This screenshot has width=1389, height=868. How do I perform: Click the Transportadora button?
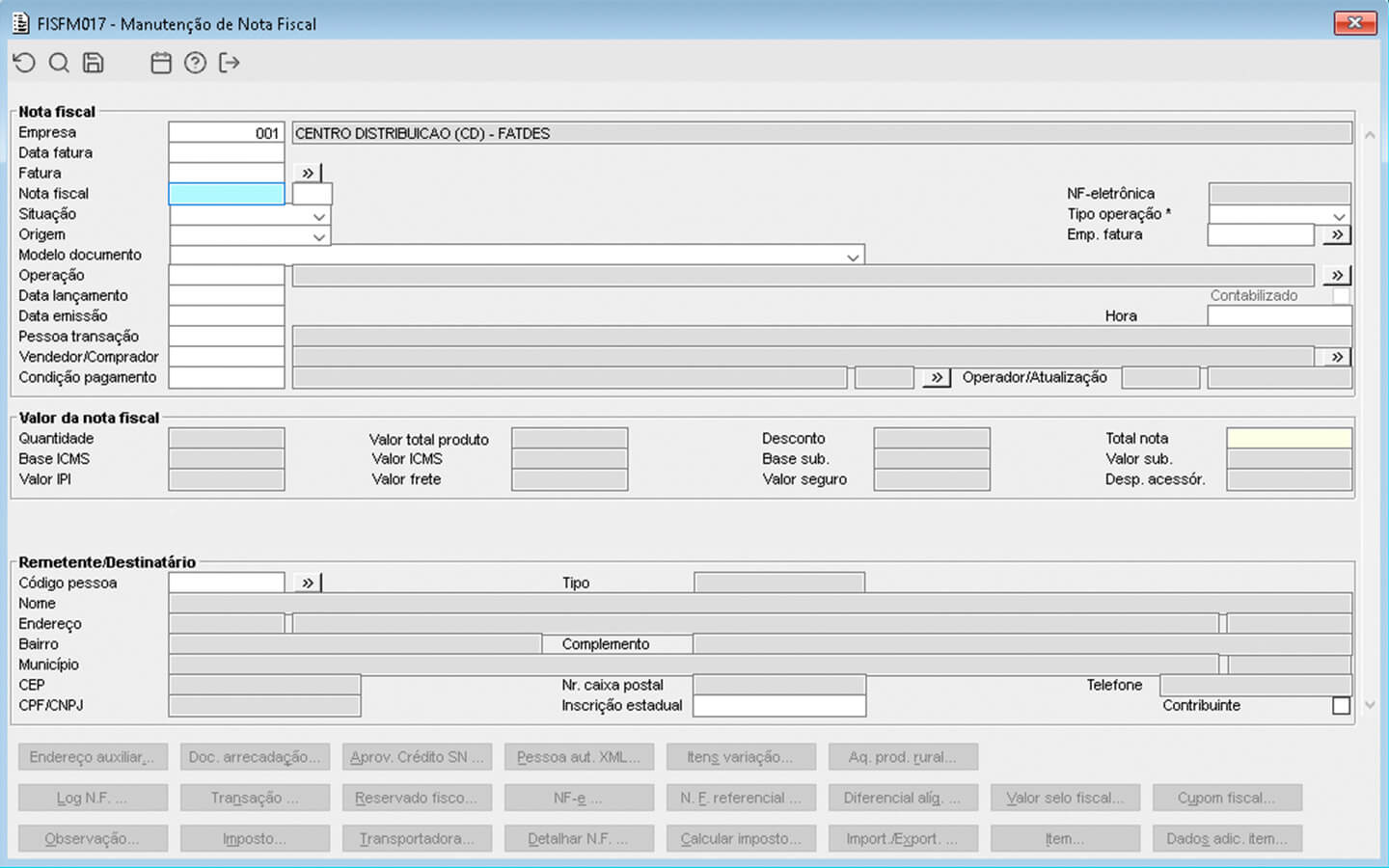(x=417, y=839)
